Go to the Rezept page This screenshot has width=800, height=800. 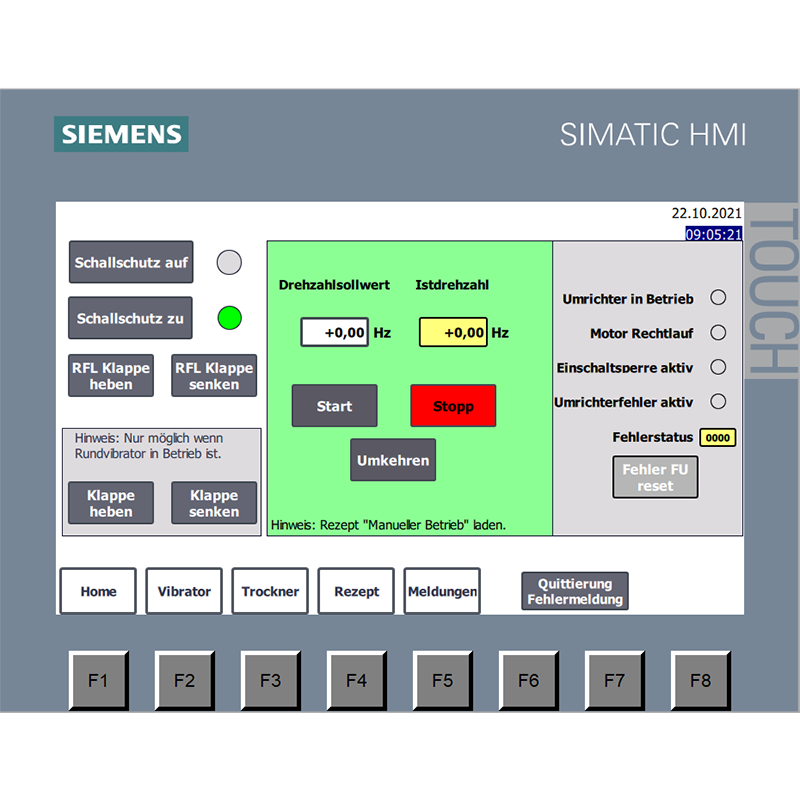coord(356,591)
